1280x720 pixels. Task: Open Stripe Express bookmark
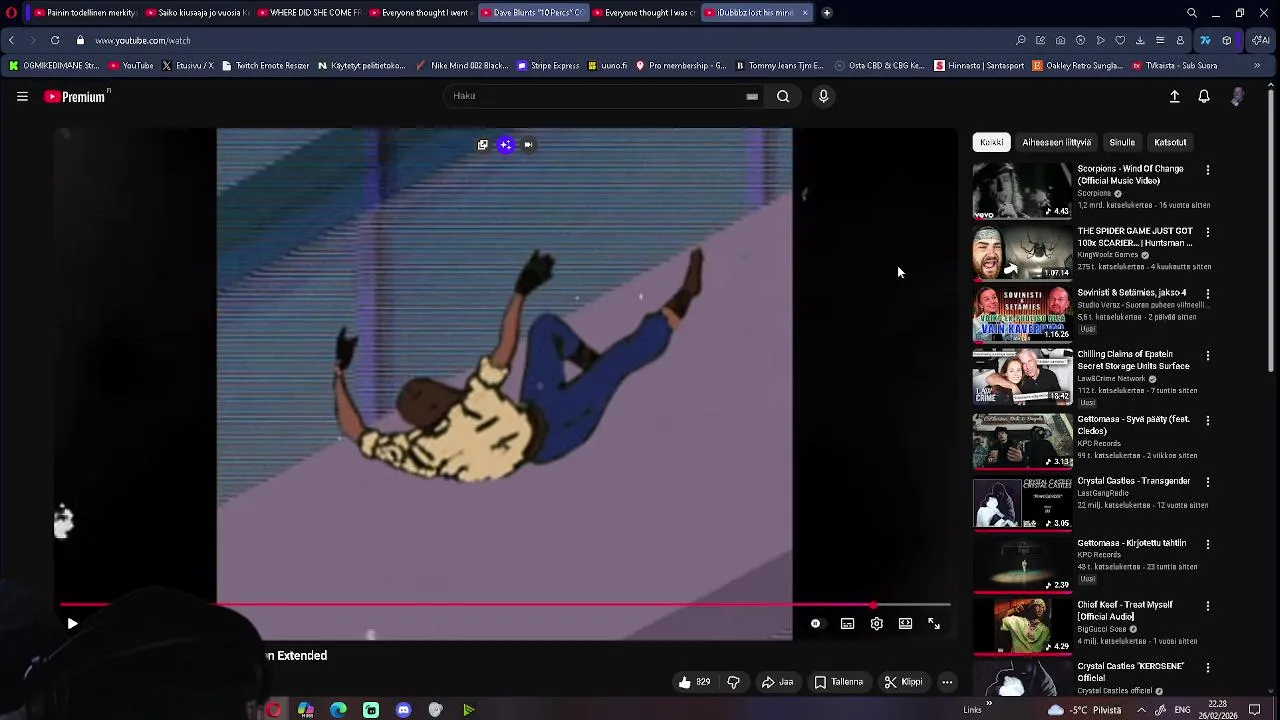pos(548,66)
